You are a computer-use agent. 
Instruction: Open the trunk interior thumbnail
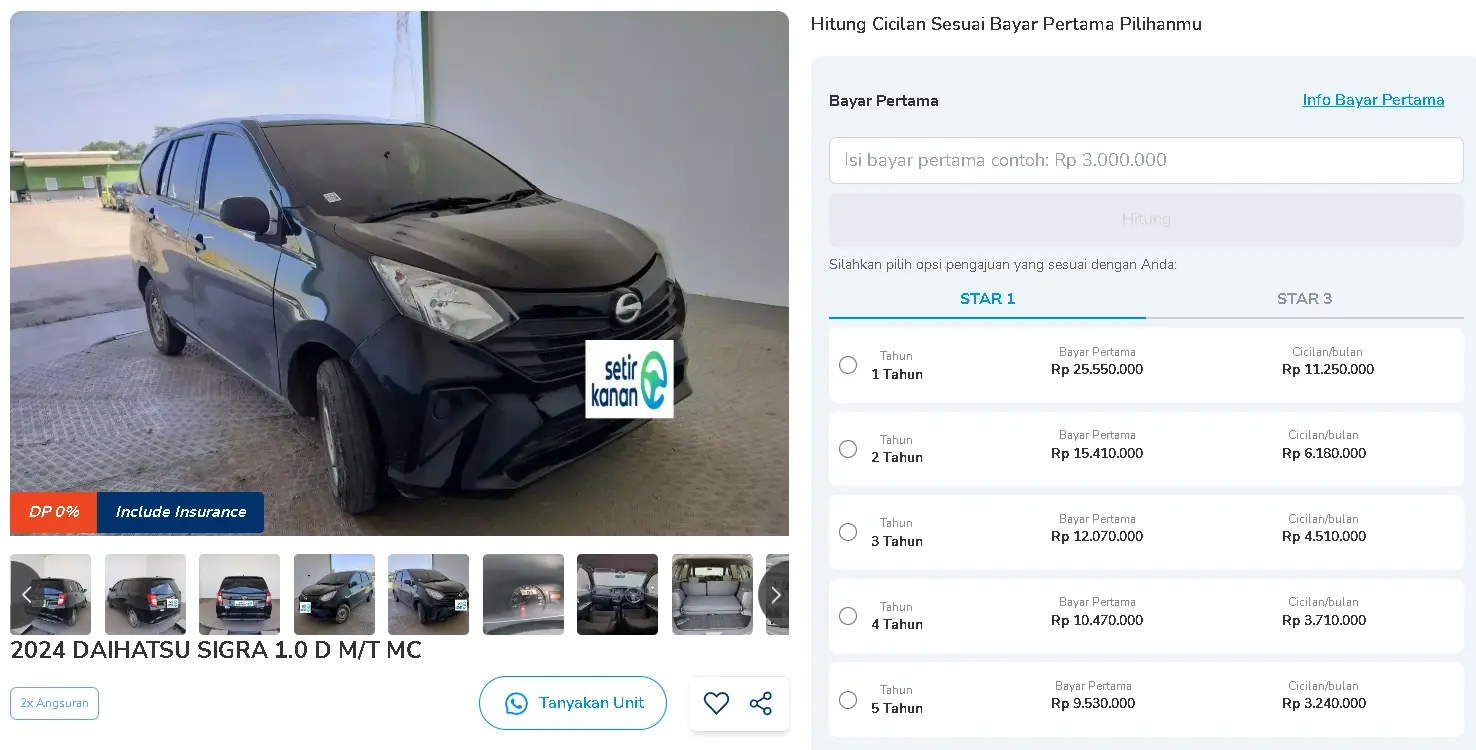pos(712,594)
